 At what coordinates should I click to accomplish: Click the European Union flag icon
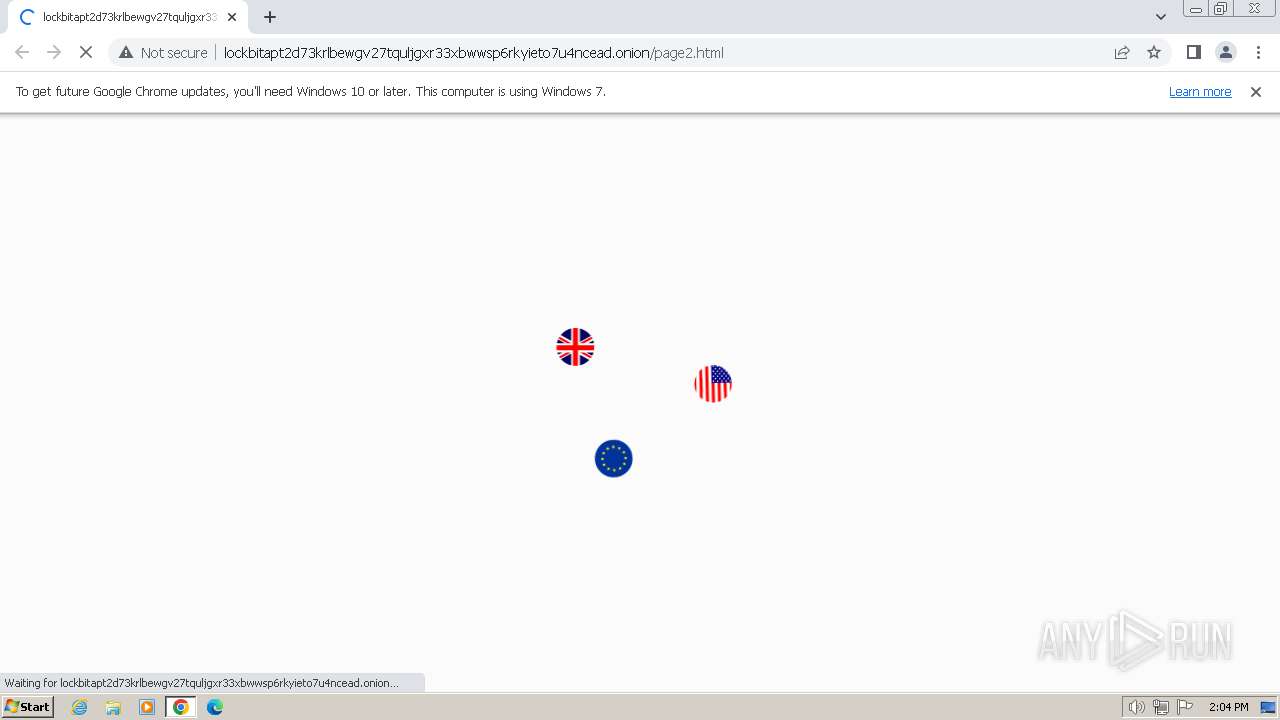coord(614,459)
